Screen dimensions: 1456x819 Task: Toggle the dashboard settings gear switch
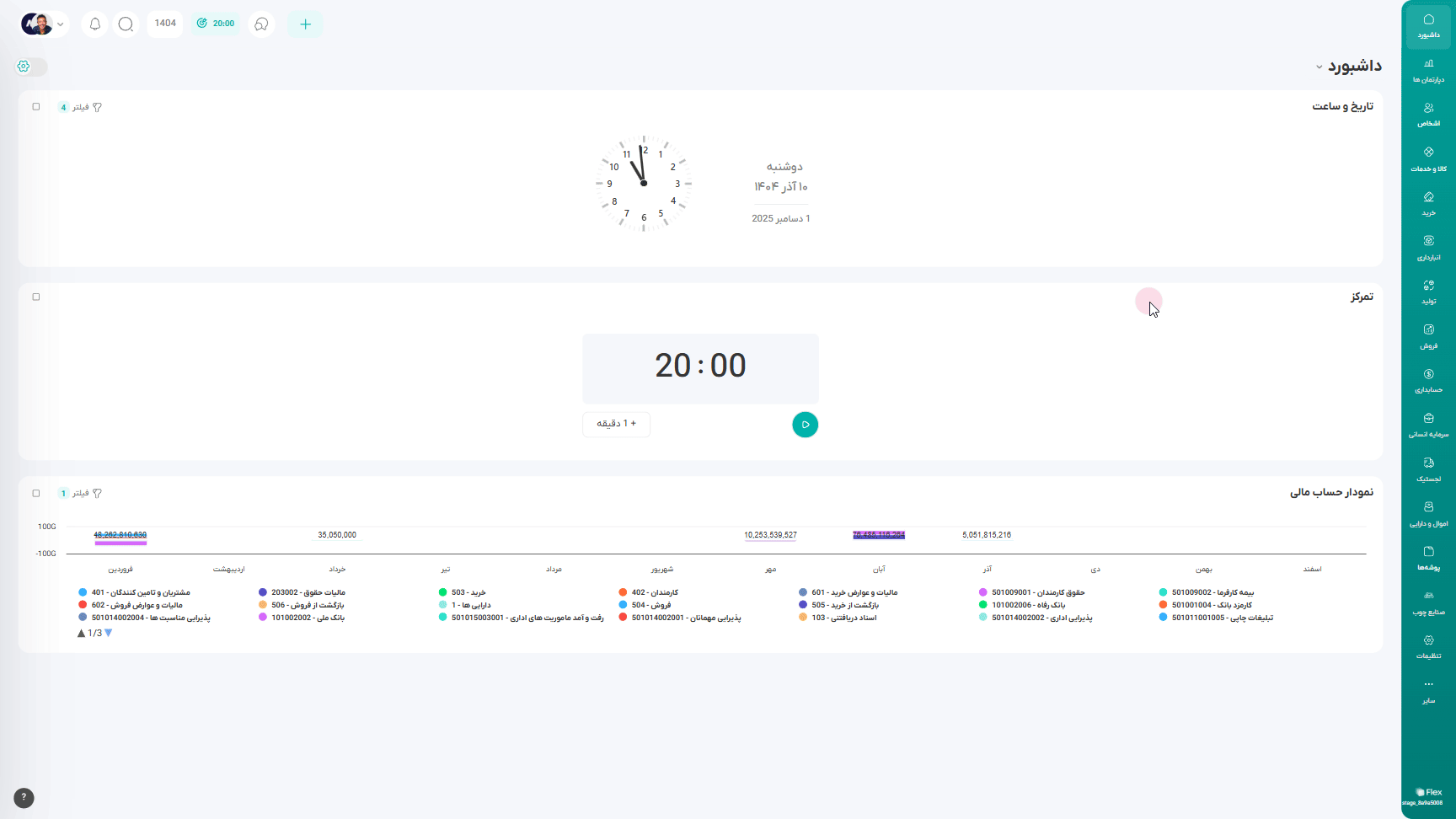(31, 67)
